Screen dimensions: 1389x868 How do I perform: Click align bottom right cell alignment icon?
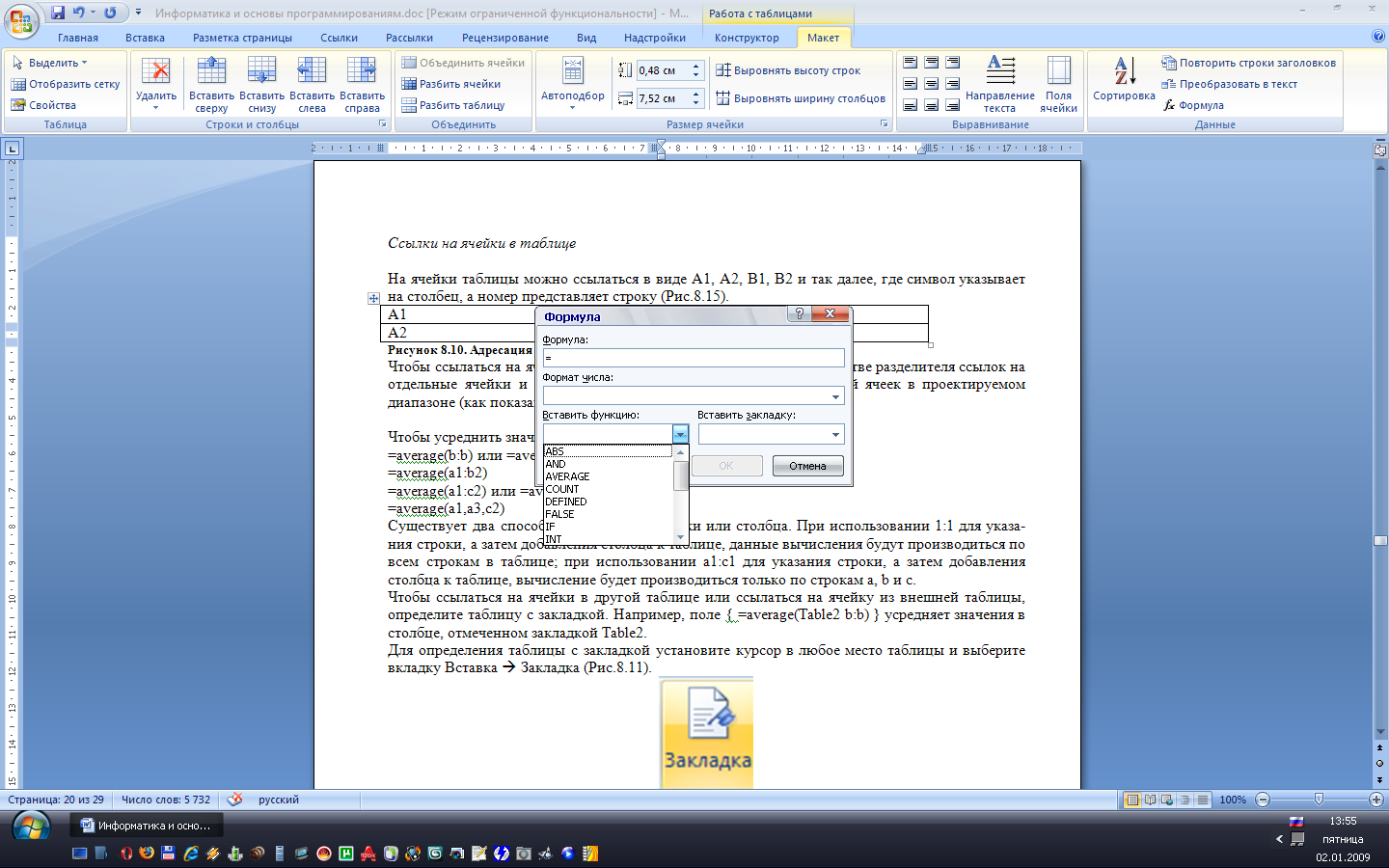pos(952,105)
